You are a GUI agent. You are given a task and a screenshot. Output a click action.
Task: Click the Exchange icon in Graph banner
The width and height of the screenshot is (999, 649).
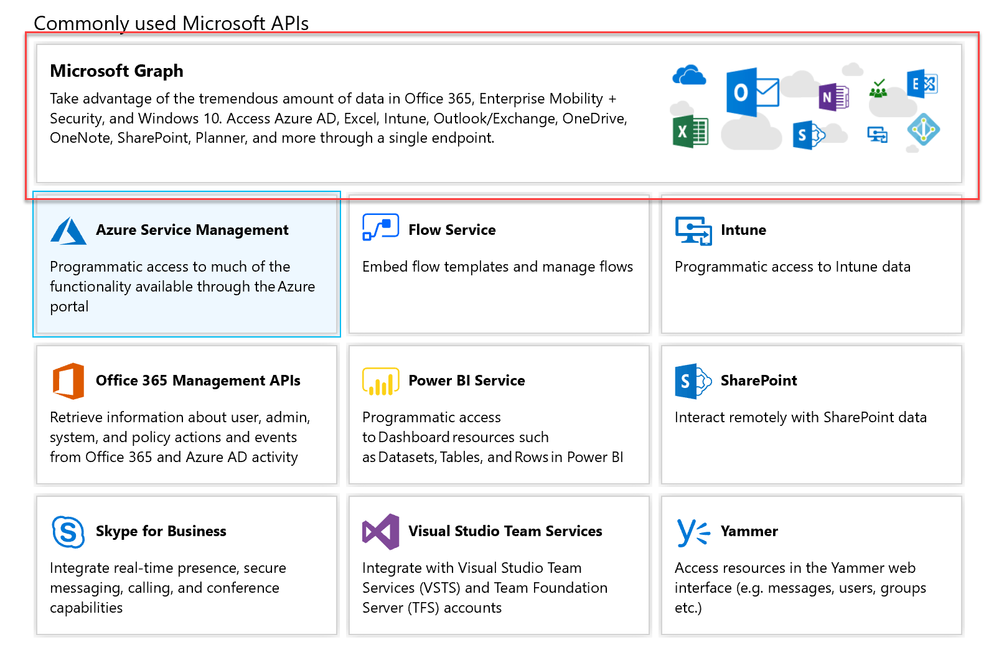pyautogui.click(x=922, y=83)
